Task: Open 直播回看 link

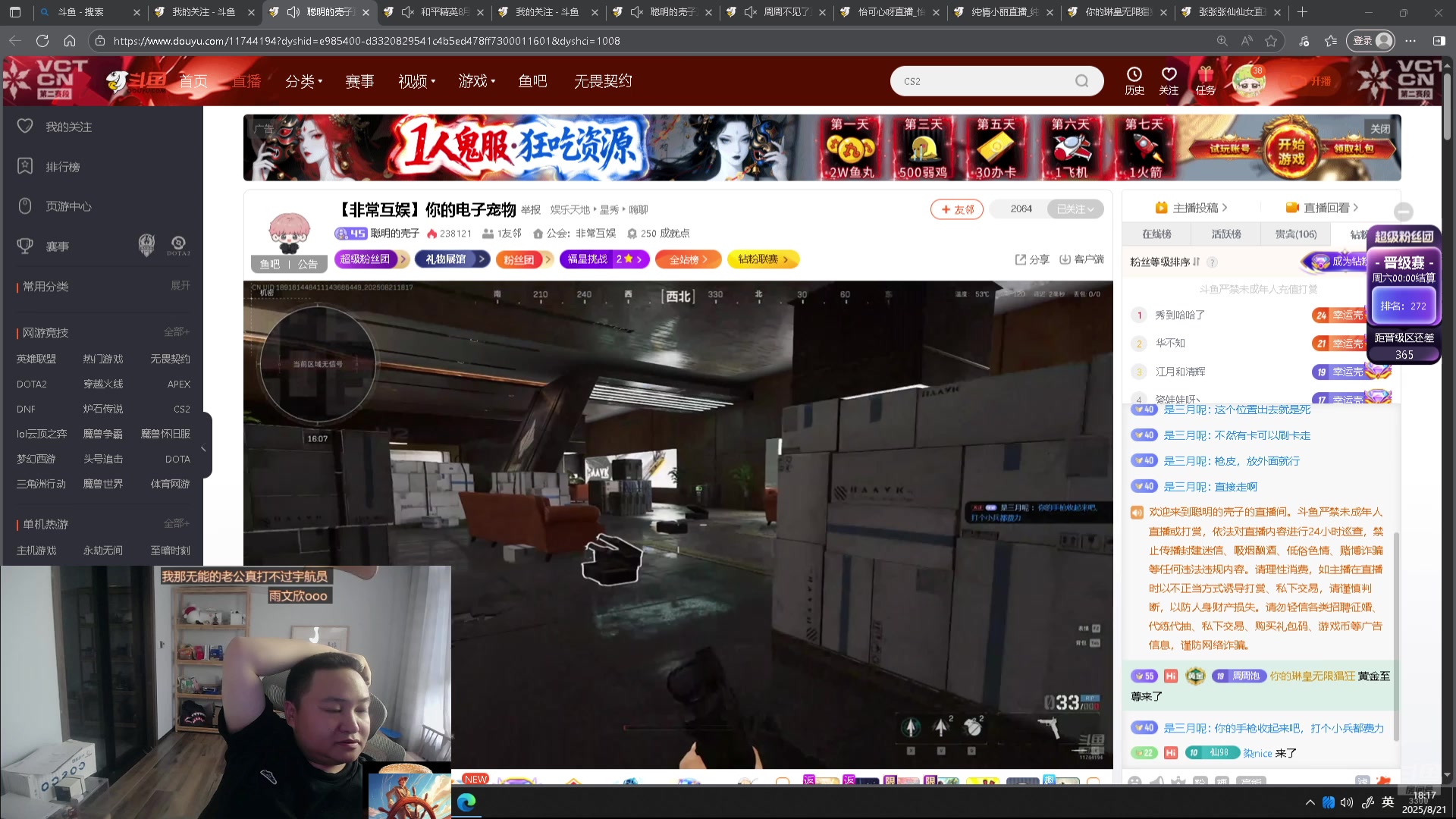Action: [x=1322, y=208]
